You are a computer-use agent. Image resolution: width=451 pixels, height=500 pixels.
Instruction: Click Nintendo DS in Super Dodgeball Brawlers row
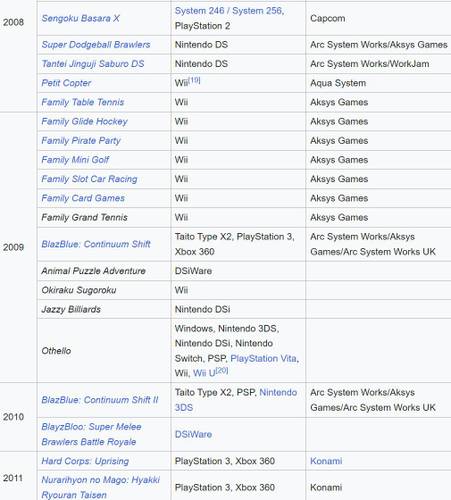(x=201, y=45)
